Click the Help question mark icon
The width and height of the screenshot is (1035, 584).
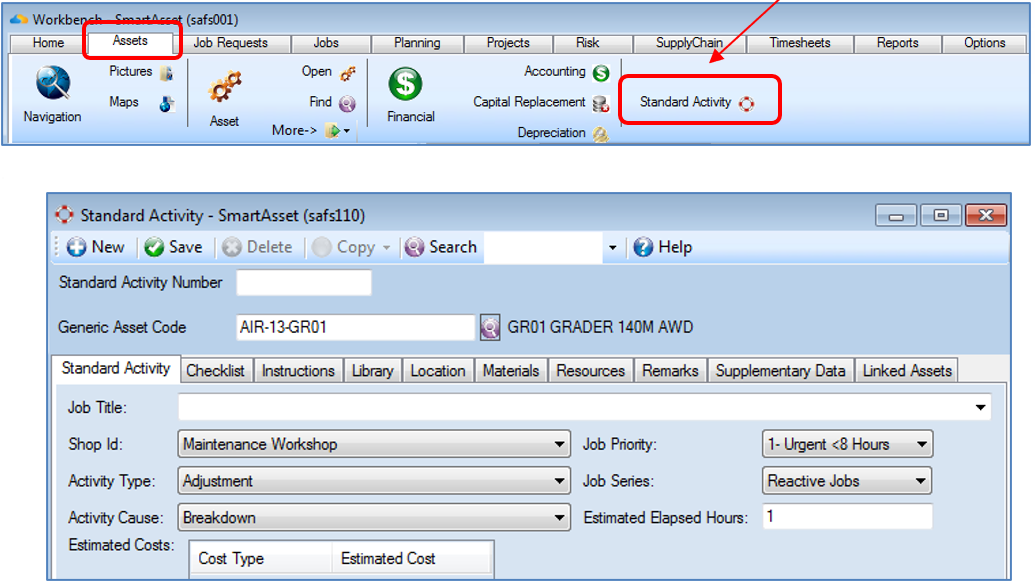(x=643, y=247)
